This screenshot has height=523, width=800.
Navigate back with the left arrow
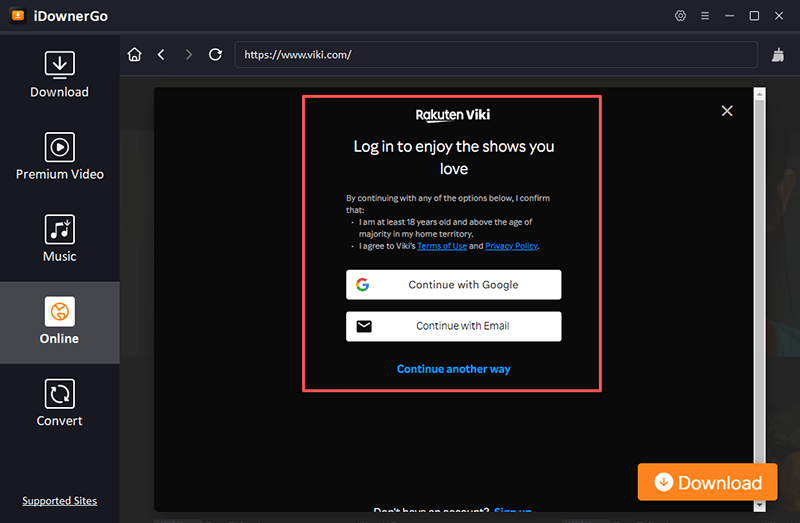(x=161, y=54)
